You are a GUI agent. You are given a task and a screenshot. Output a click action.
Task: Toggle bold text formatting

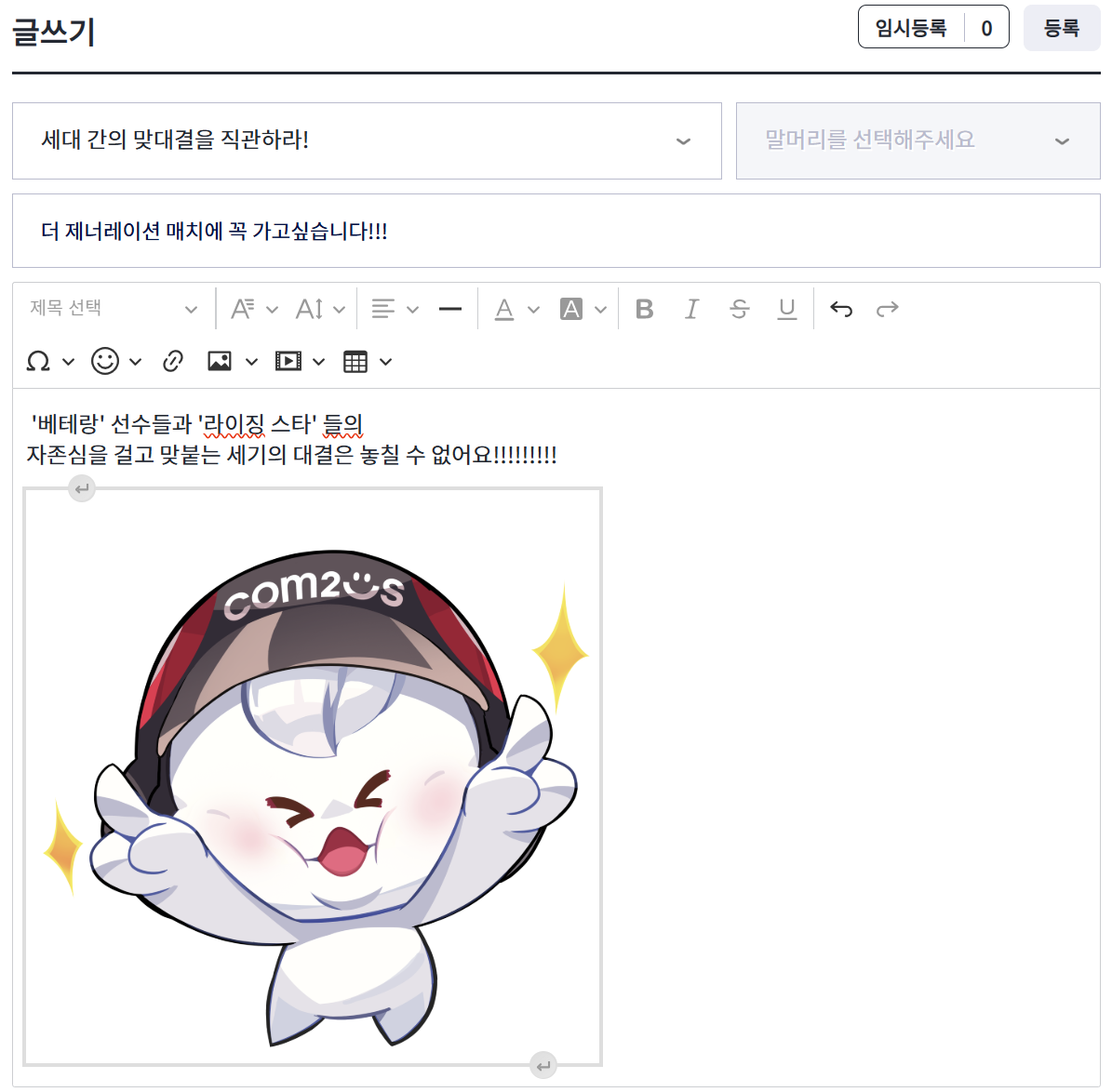pyautogui.click(x=644, y=309)
